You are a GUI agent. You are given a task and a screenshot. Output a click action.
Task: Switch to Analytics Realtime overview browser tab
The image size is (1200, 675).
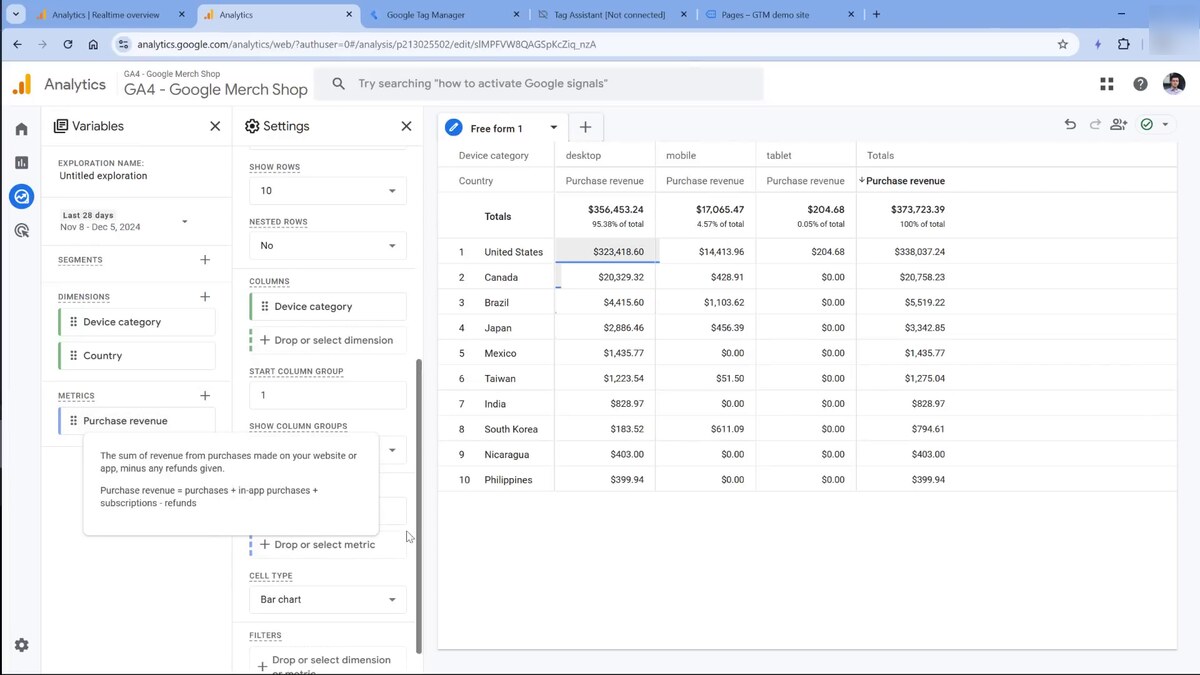tap(105, 15)
